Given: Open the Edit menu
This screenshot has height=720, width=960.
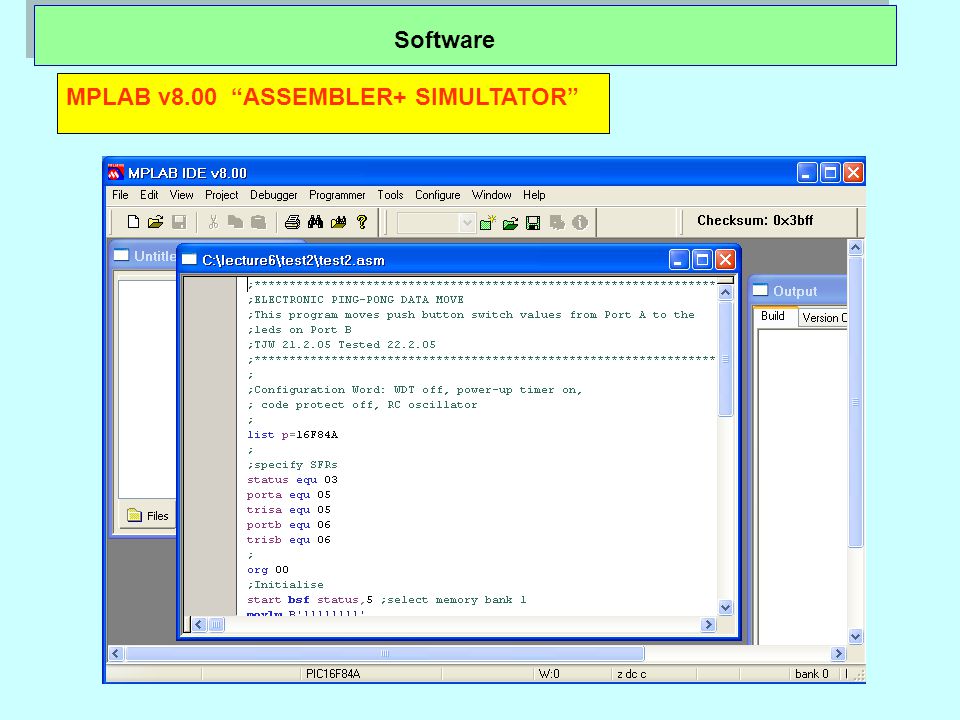Looking at the screenshot, I should coord(149,195).
